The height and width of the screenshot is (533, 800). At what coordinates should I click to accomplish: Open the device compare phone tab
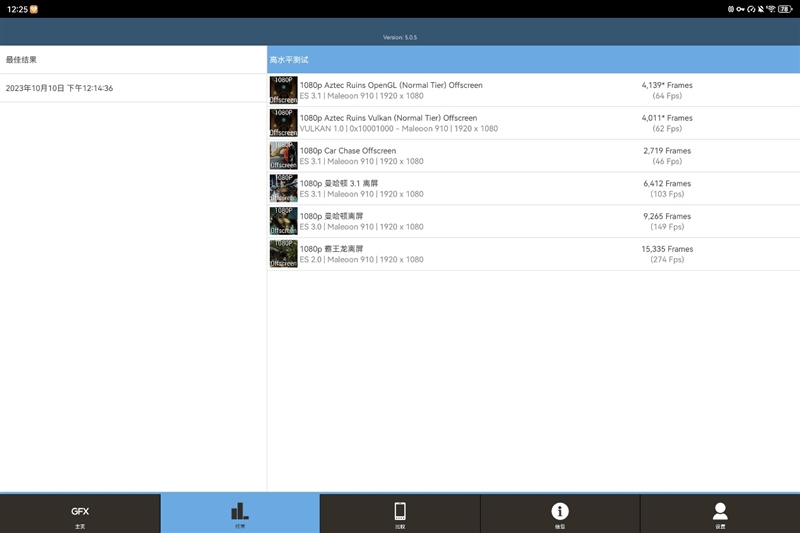click(400, 514)
